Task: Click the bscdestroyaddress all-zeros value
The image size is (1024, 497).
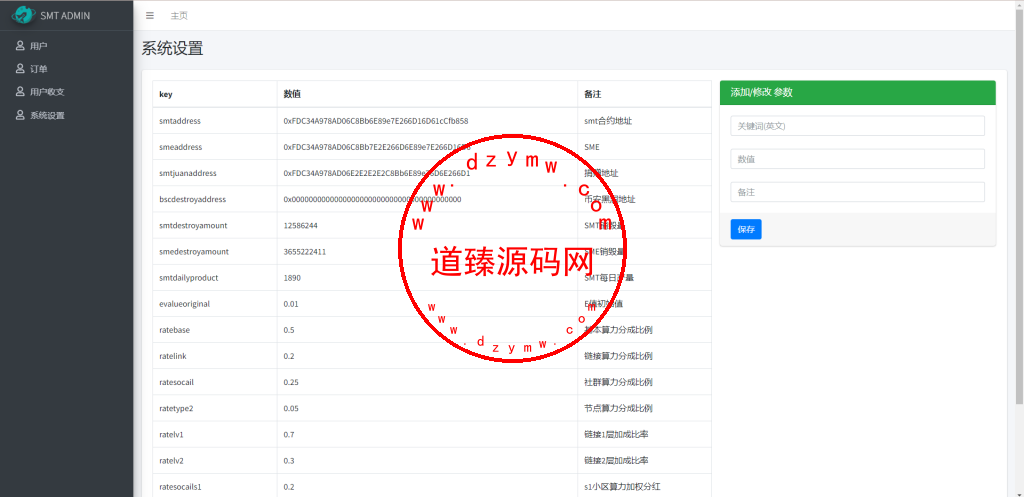Action: click(372, 199)
